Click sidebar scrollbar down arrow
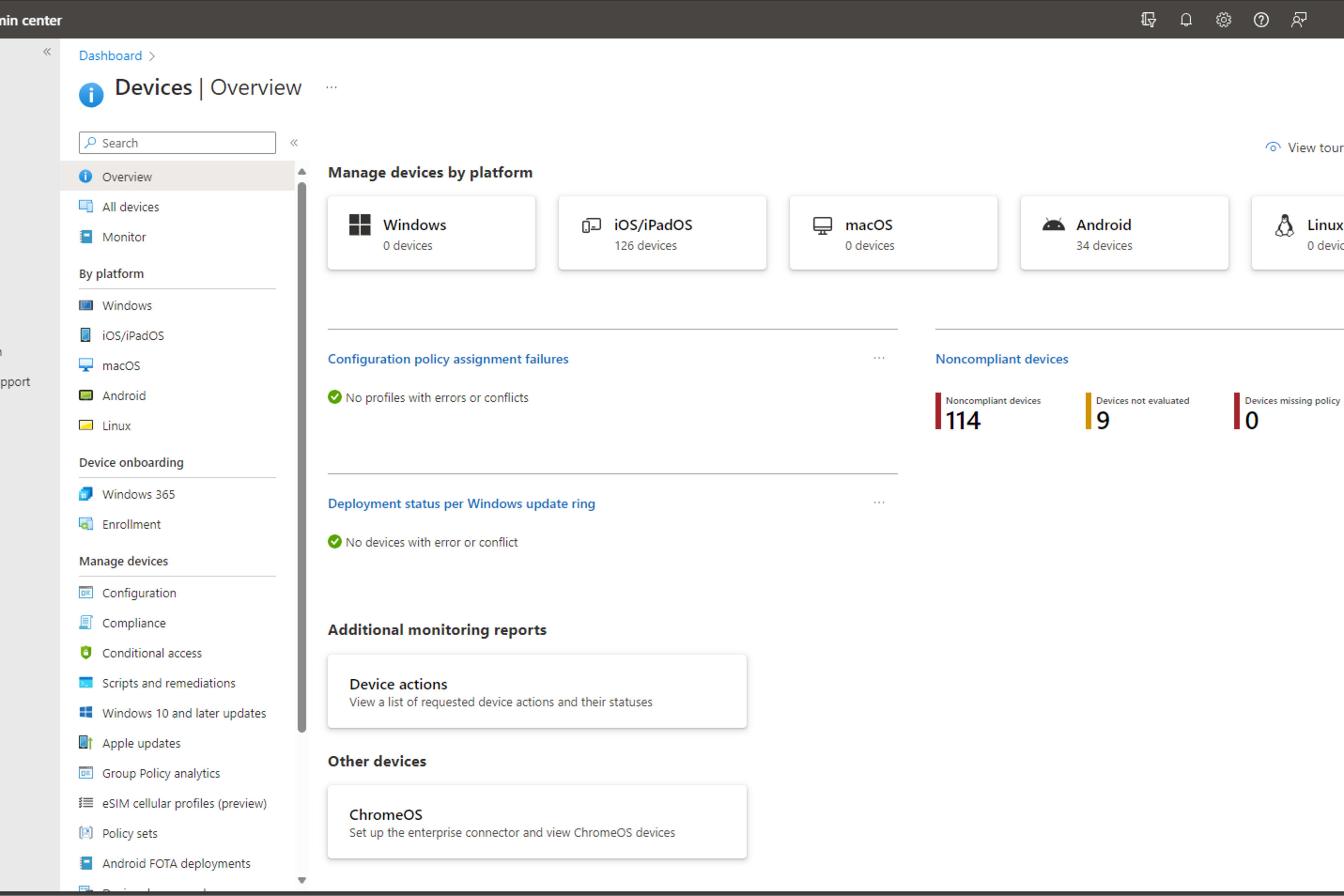 coord(302,881)
